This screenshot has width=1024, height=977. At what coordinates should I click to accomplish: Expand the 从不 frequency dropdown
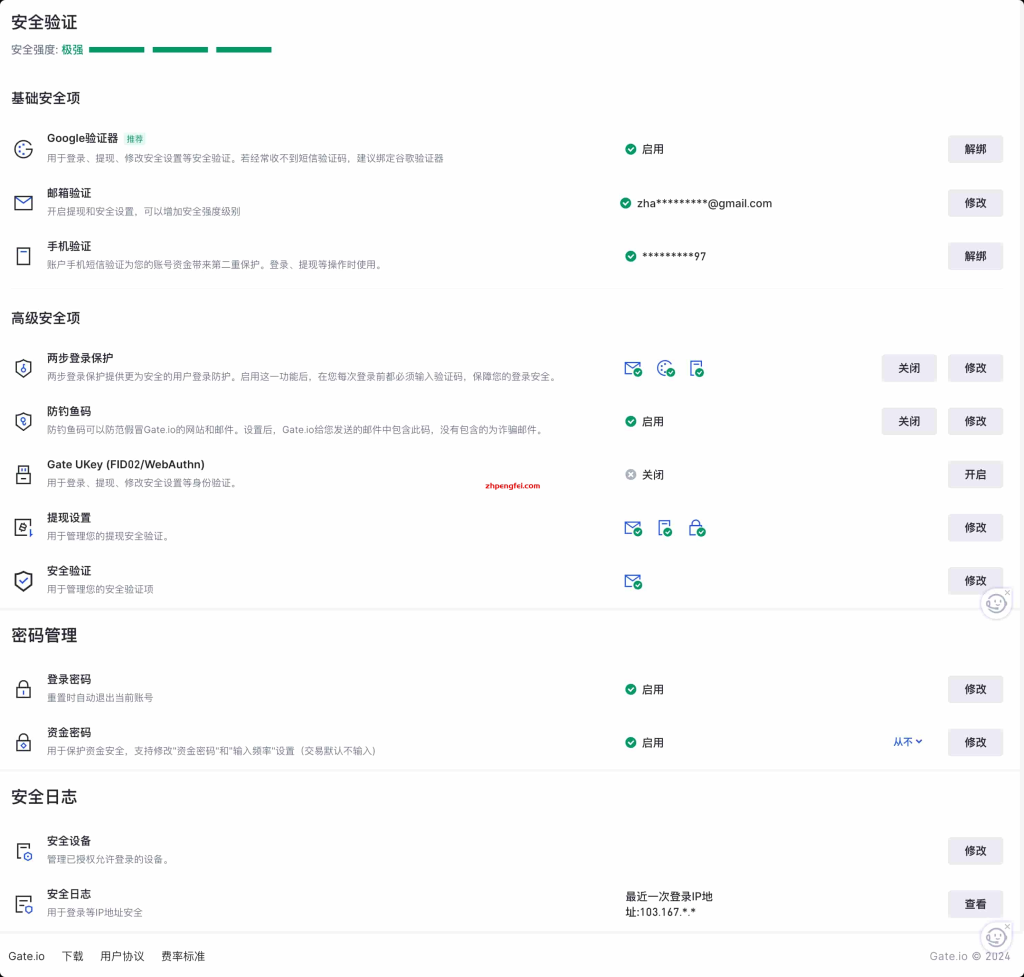pos(907,742)
